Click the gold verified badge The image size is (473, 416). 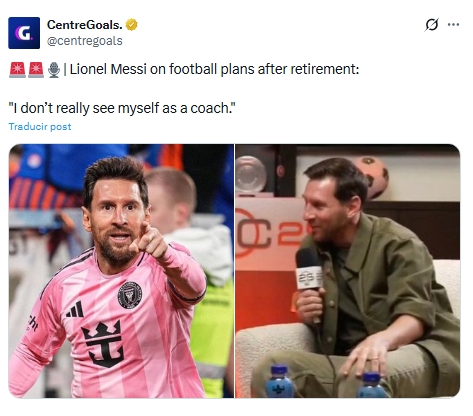coord(132,25)
